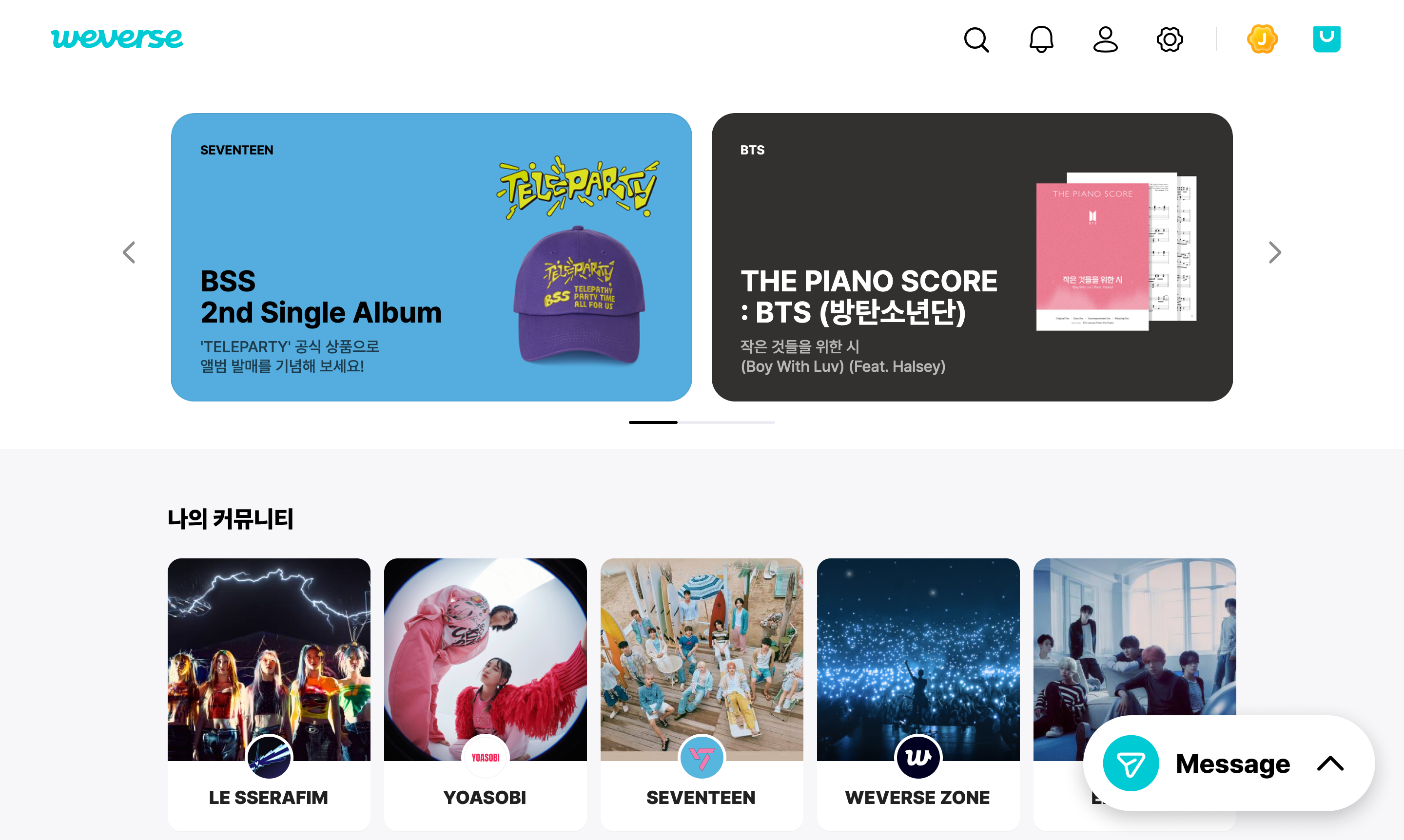Open the notifications bell icon
Screen dimensions: 1404x840
pyautogui.click(x=1041, y=39)
